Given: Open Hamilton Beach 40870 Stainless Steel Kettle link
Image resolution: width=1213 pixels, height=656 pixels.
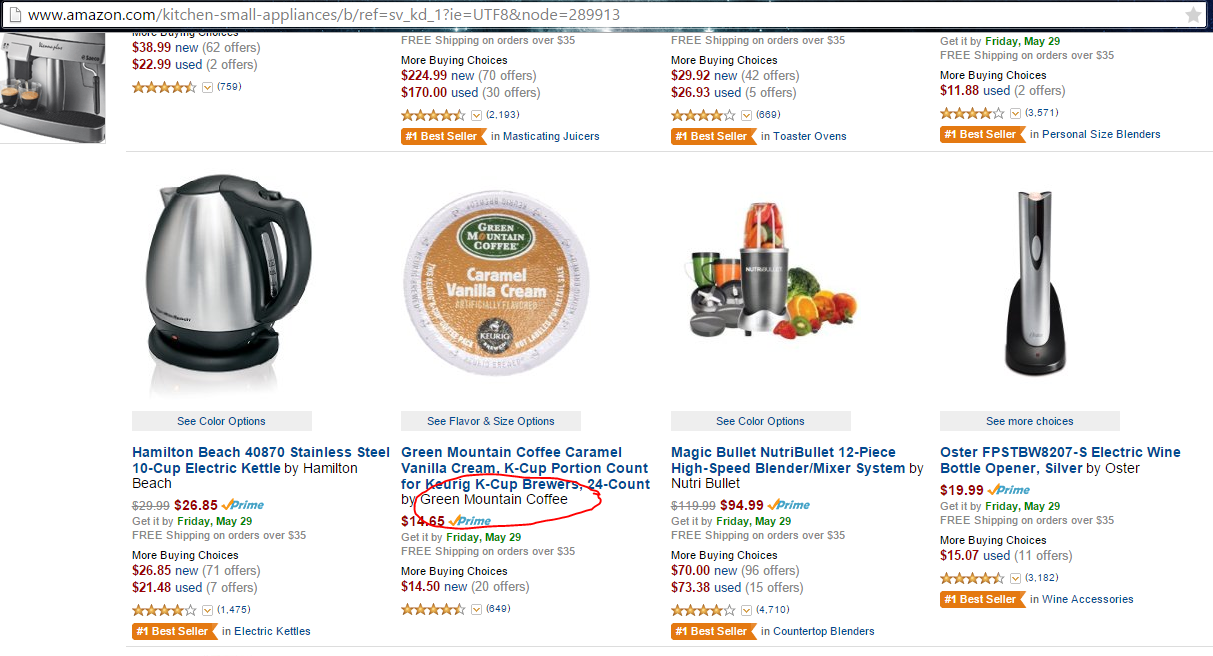Looking at the screenshot, I should [261, 460].
